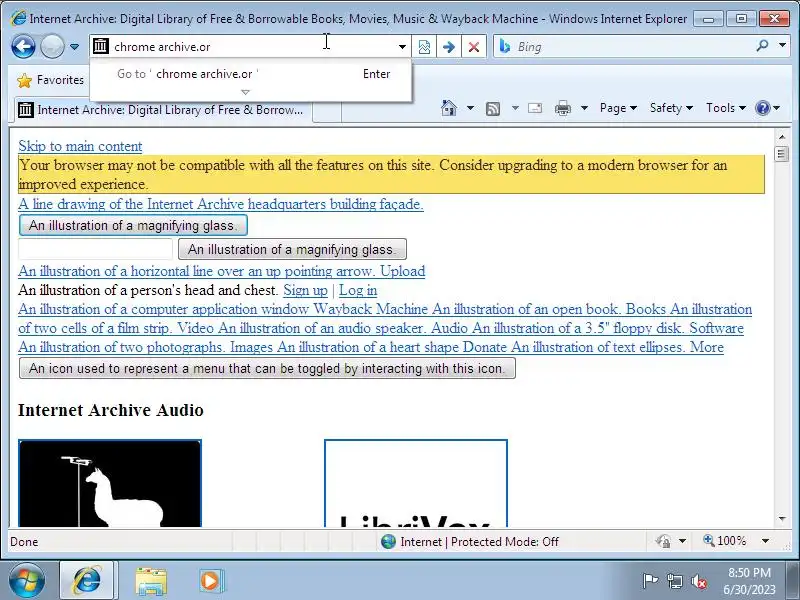This screenshot has height=600, width=800.
Task: Open the Safety menu
Action: coord(671,108)
